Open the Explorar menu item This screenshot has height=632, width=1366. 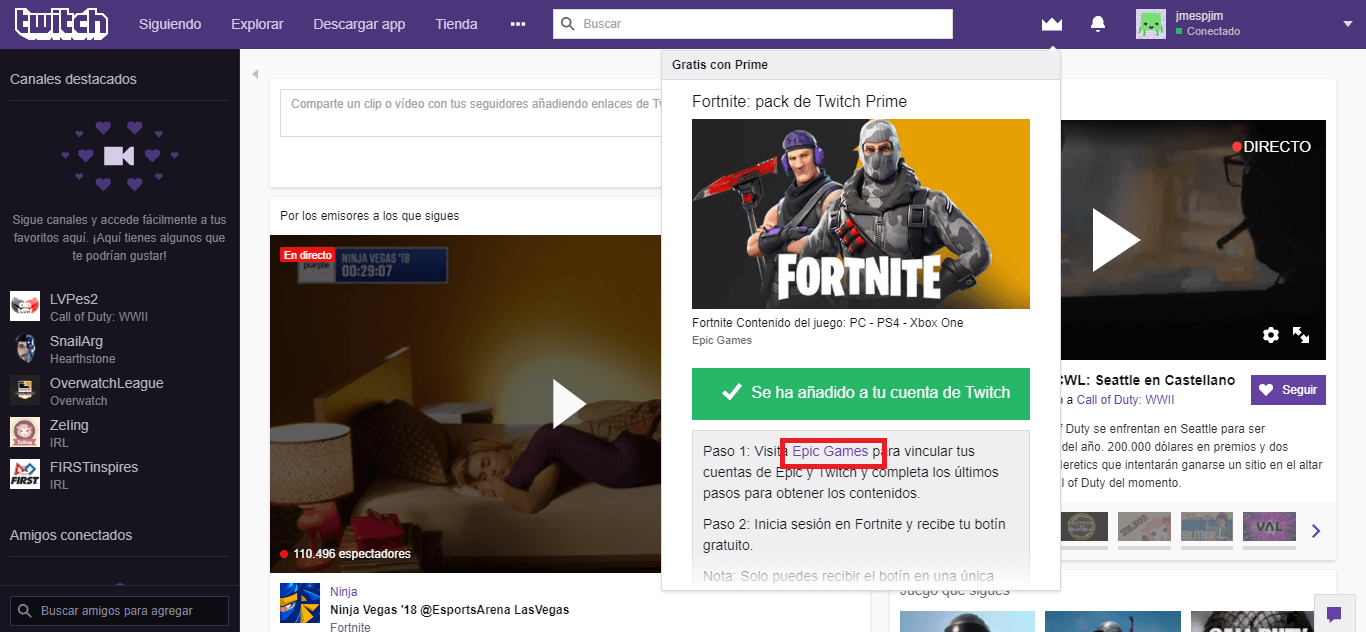[x=257, y=24]
